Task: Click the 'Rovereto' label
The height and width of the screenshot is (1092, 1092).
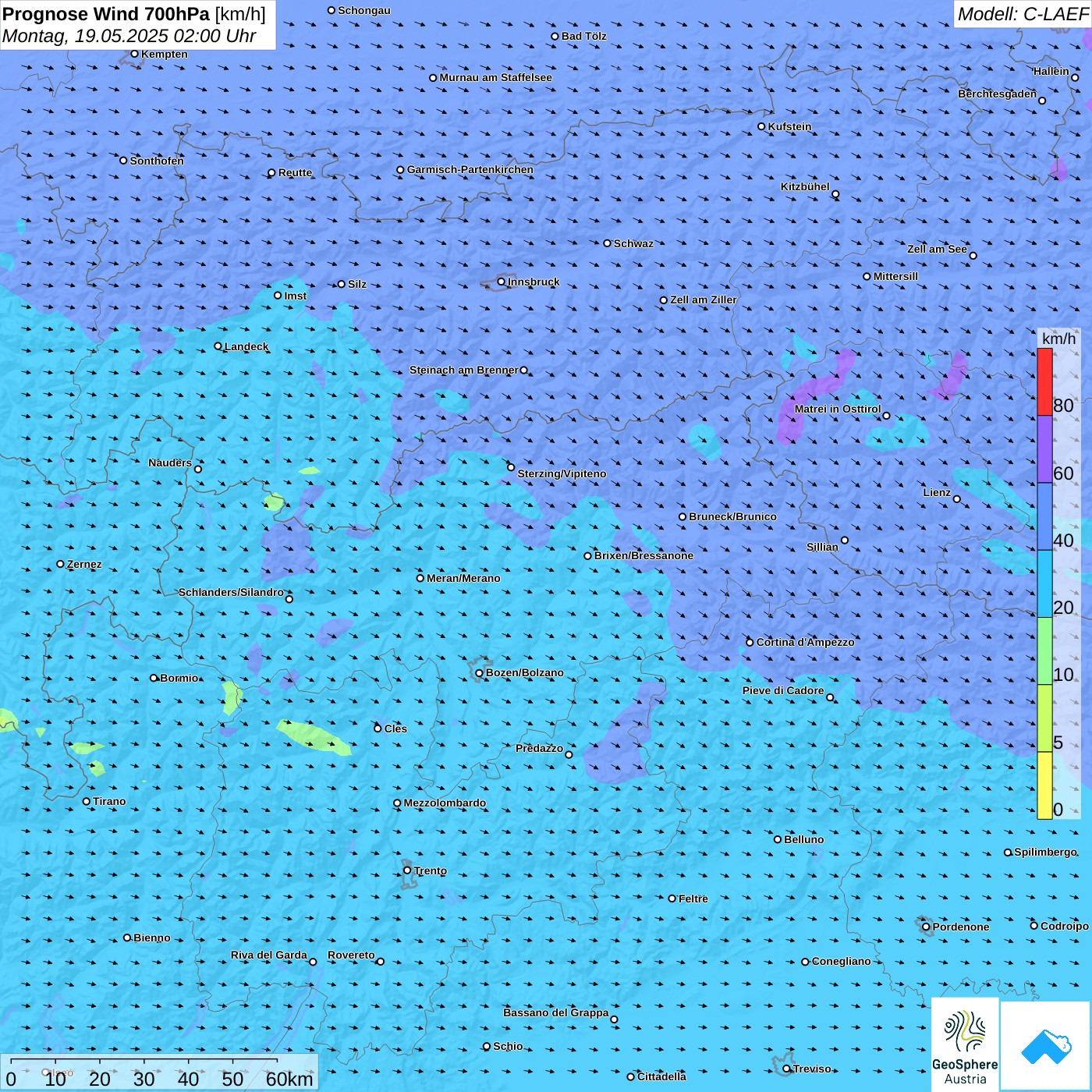Action: (351, 955)
